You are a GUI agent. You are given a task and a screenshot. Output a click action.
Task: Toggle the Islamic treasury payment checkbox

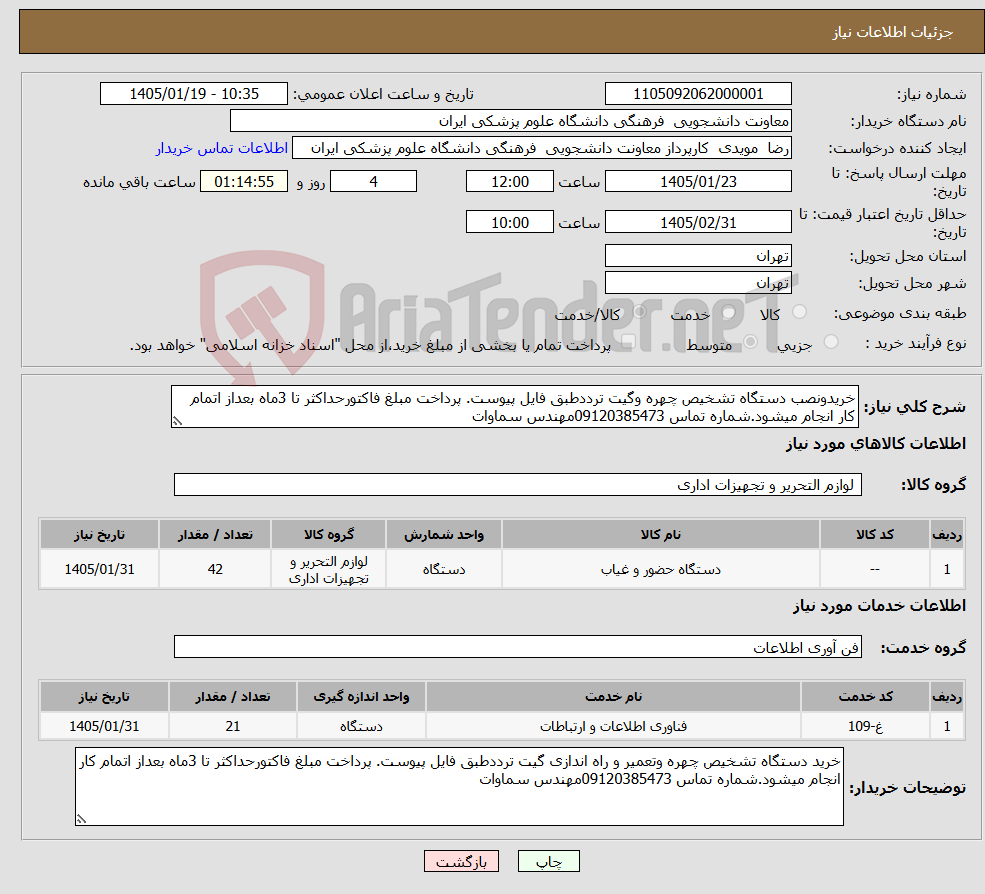628,342
